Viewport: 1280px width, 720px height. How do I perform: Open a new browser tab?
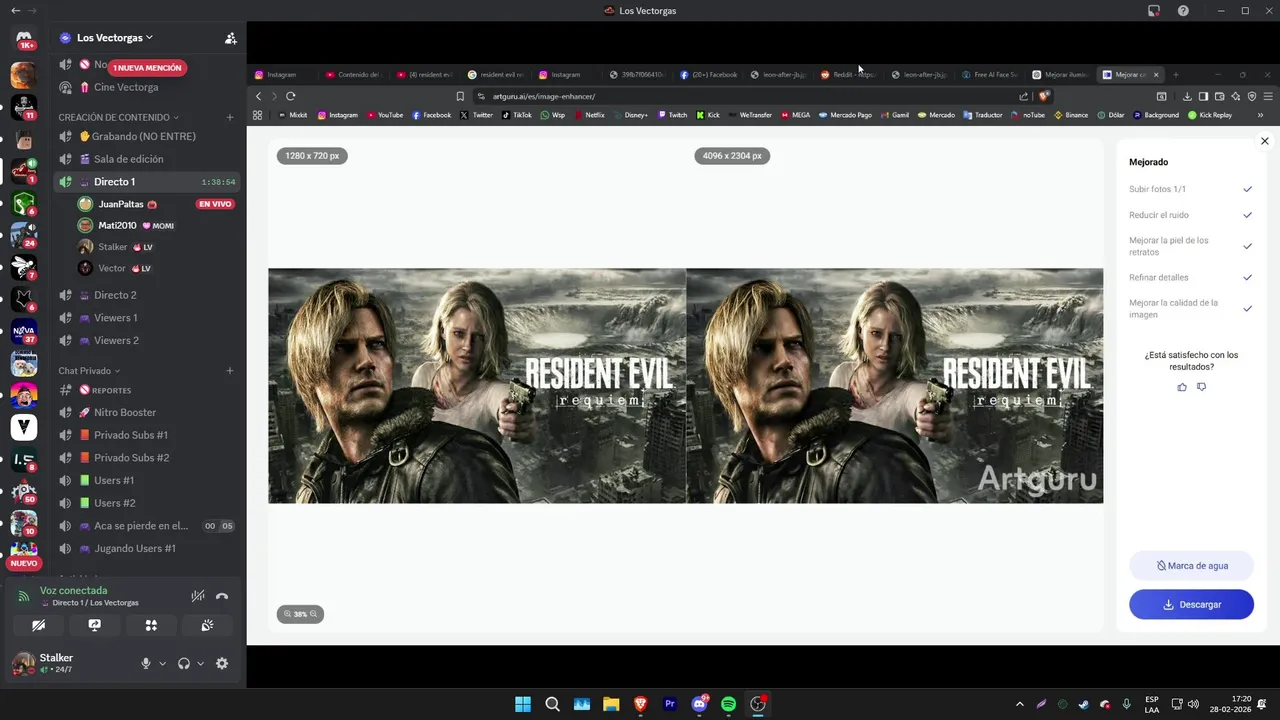[x=1176, y=74]
